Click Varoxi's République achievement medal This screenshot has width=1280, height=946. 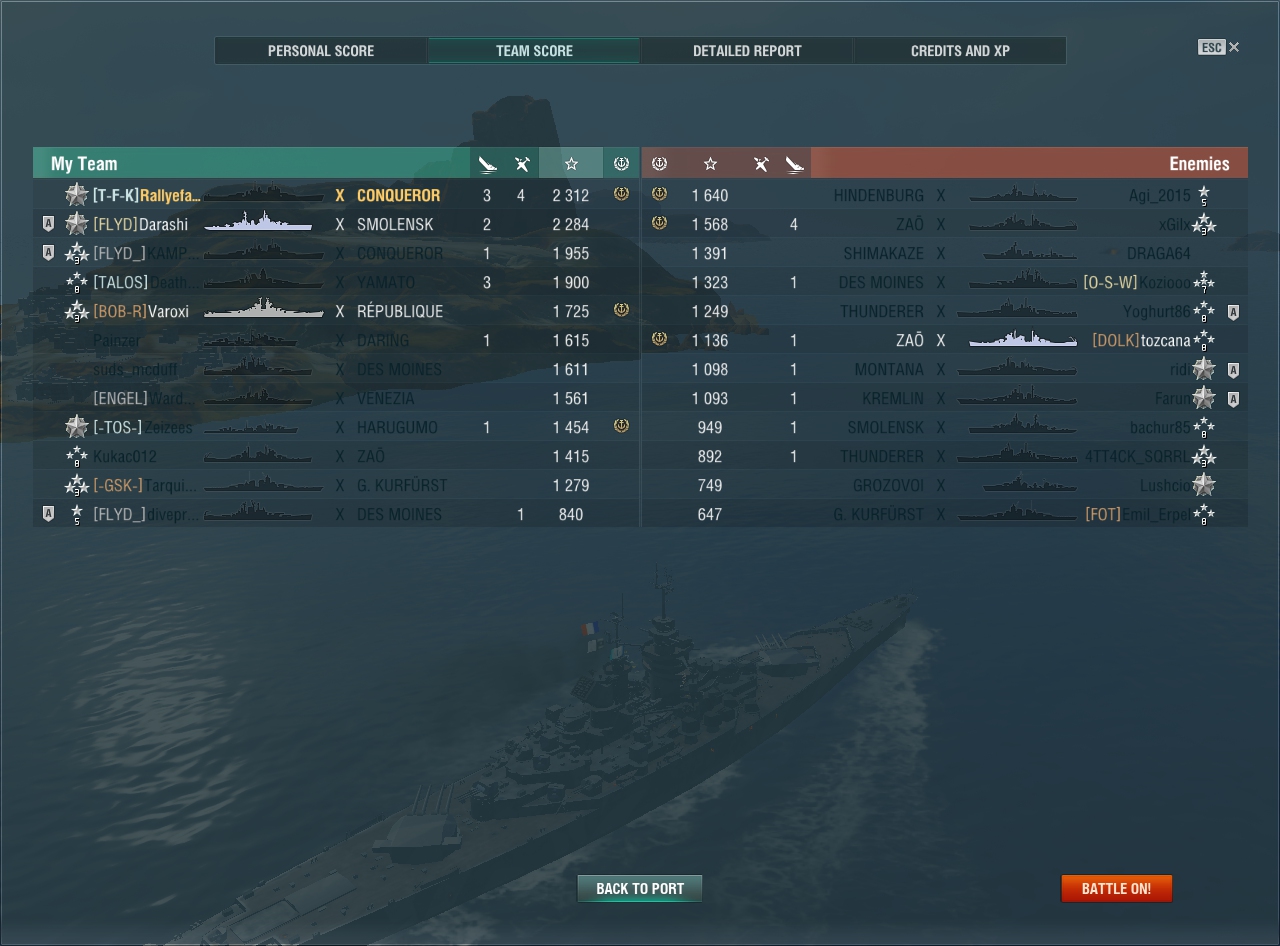point(621,311)
